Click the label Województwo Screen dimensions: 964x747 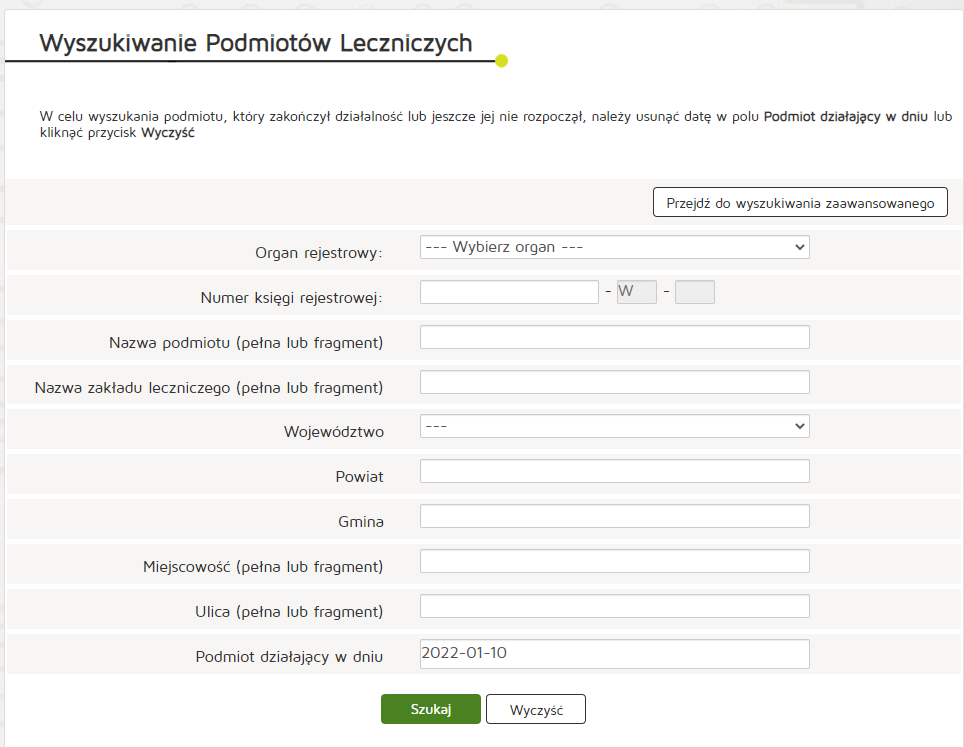[x=334, y=432]
